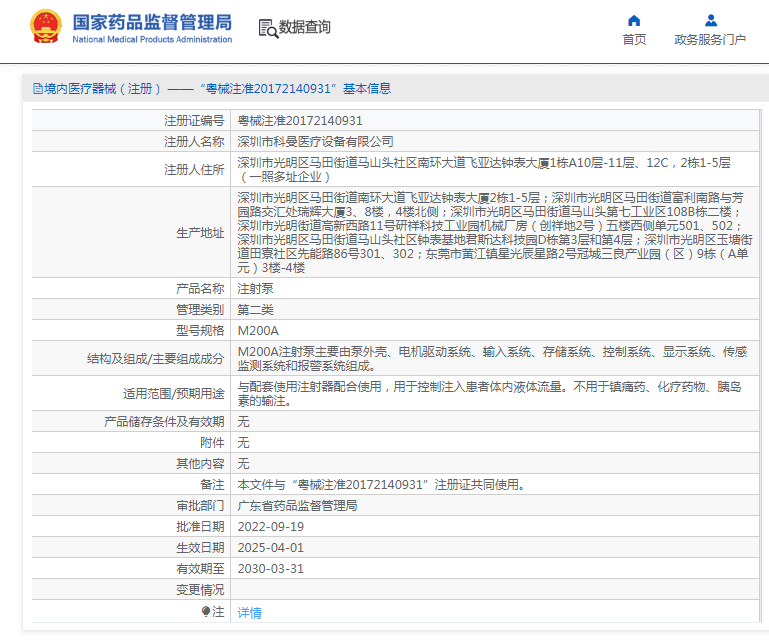Click the 产品名称 row label

(x=200, y=289)
